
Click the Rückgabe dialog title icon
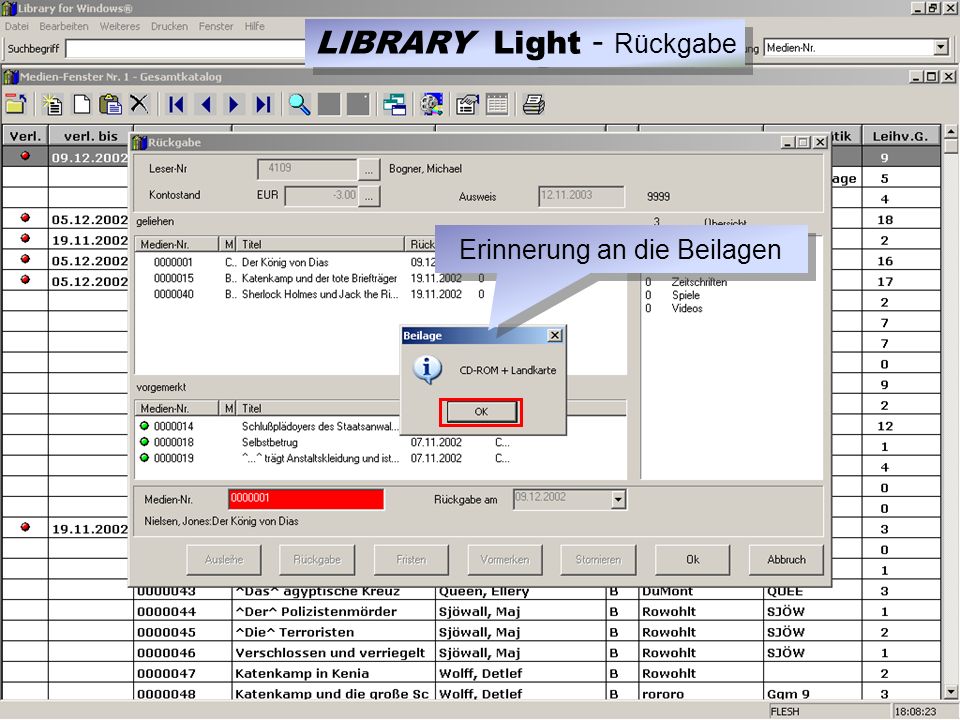click(140, 142)
